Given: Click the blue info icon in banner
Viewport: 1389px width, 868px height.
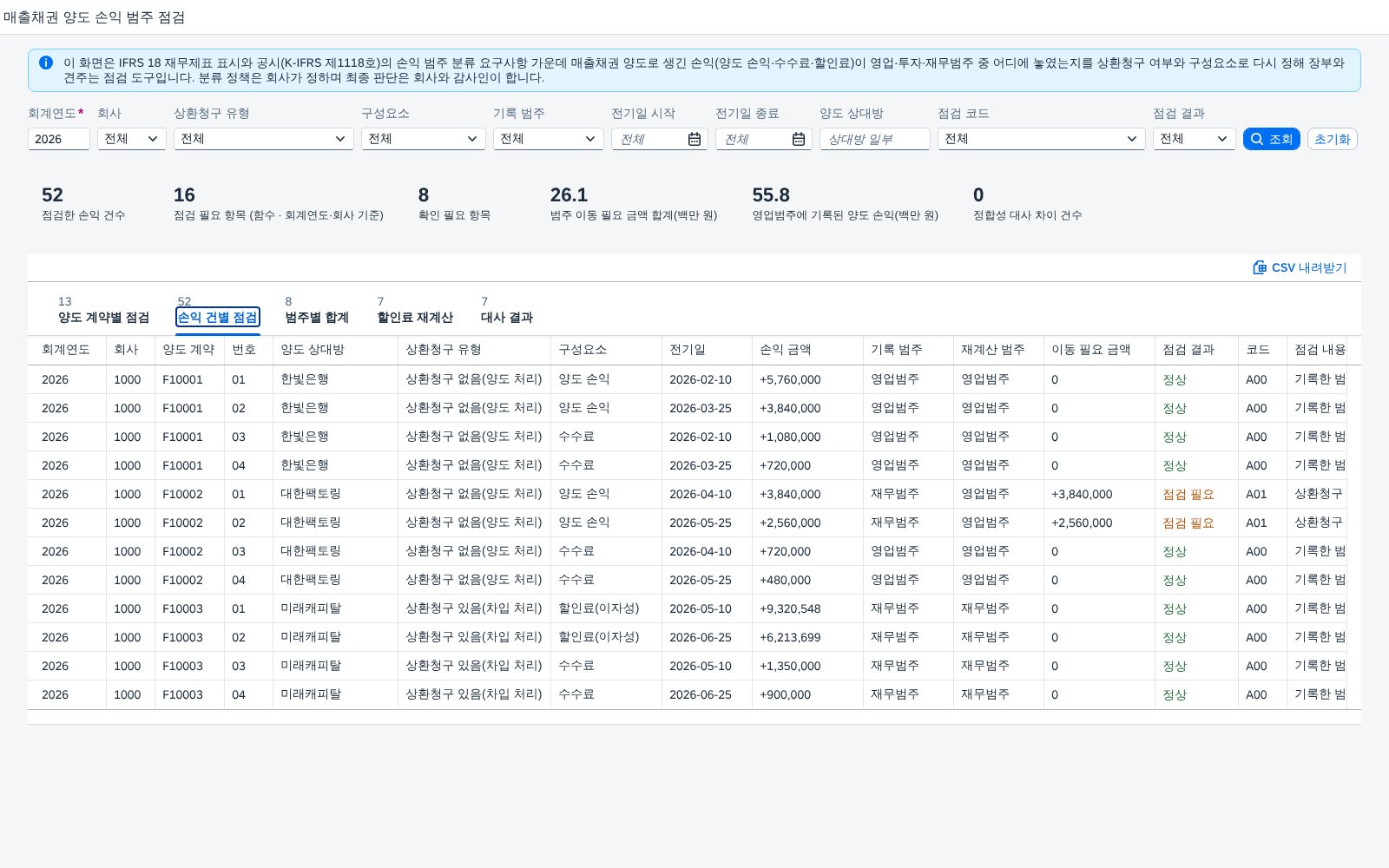Looking at the screenshot, I should click(46, 62).
